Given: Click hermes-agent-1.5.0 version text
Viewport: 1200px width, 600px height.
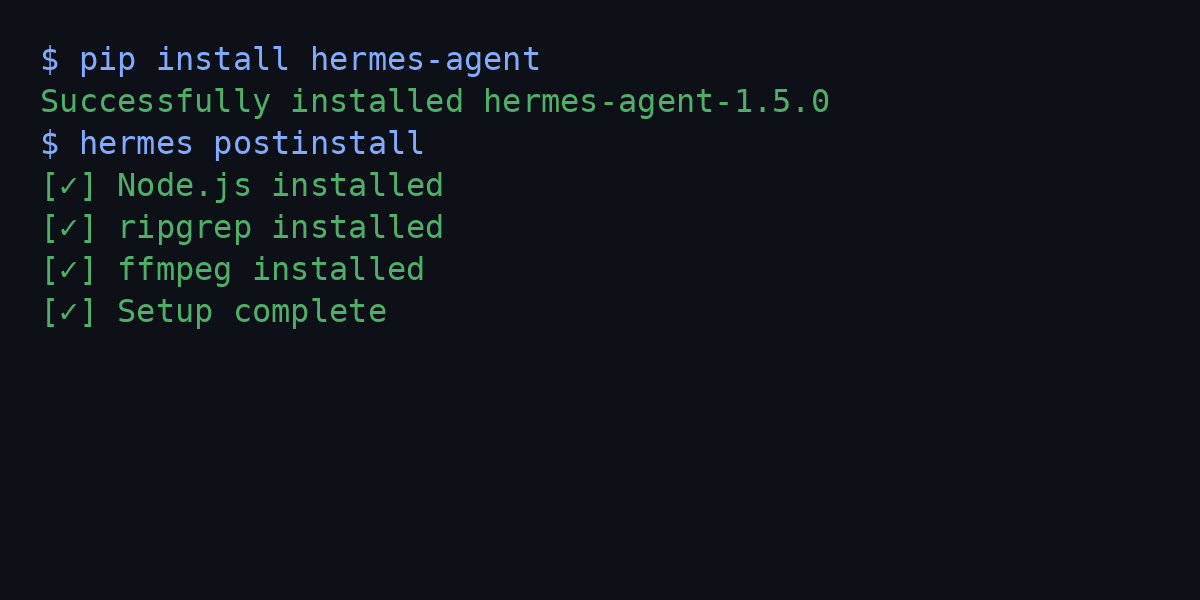Looking at the screenshot, I should click(656, 103).
